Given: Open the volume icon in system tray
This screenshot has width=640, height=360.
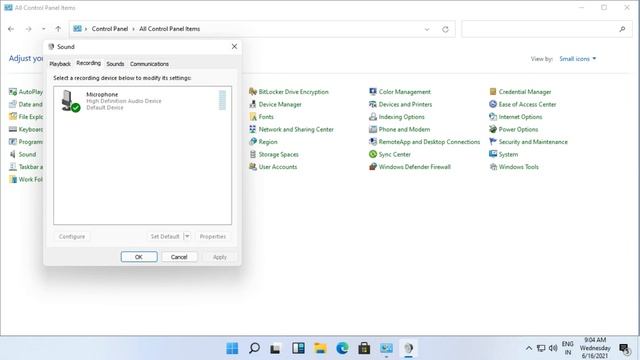Looking at the screenshot, I should [x=553, y=348].
